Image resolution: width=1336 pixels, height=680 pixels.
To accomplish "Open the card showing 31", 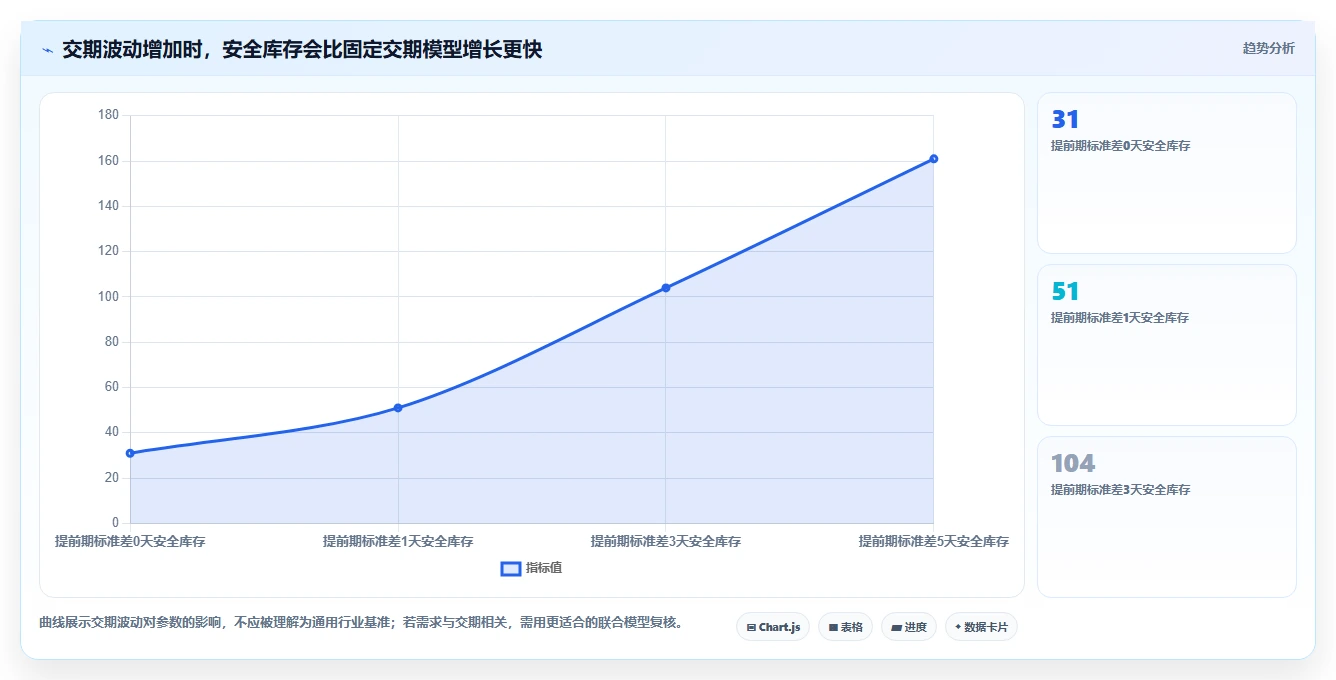I will 1167,173.
